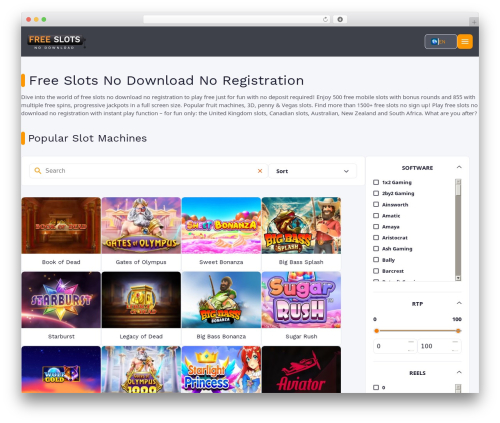500x423 pixels.
Task: Click the RTP slider maximum handle
Action: click(458, 331)
